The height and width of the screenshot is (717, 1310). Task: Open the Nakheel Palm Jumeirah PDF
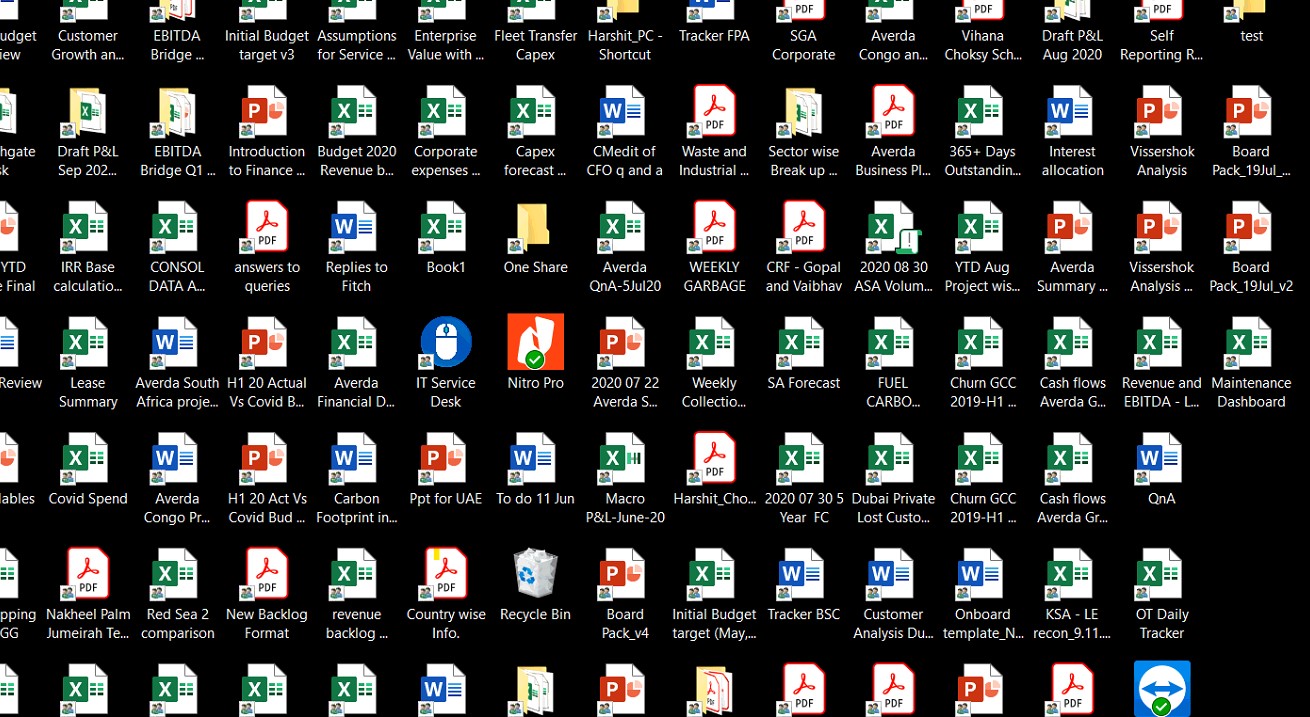pos(87,573)
